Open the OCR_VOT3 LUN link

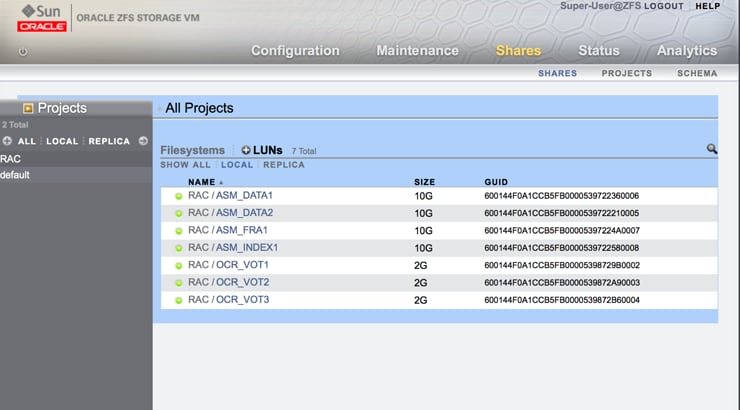pos(243,300)
